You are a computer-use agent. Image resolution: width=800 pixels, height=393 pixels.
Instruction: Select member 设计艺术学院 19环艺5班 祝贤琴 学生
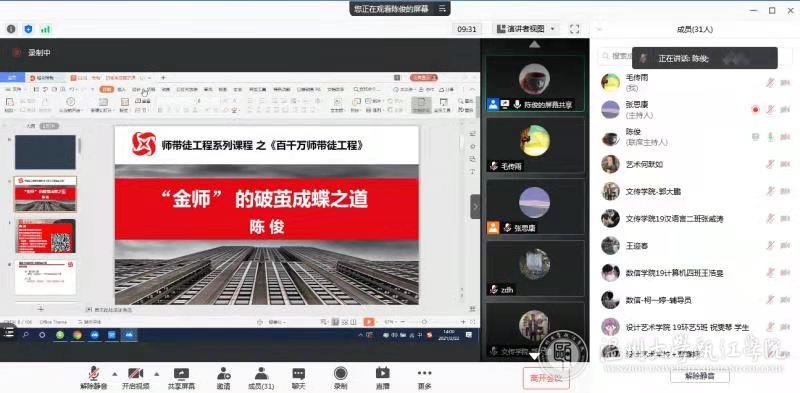click(695, 327)
